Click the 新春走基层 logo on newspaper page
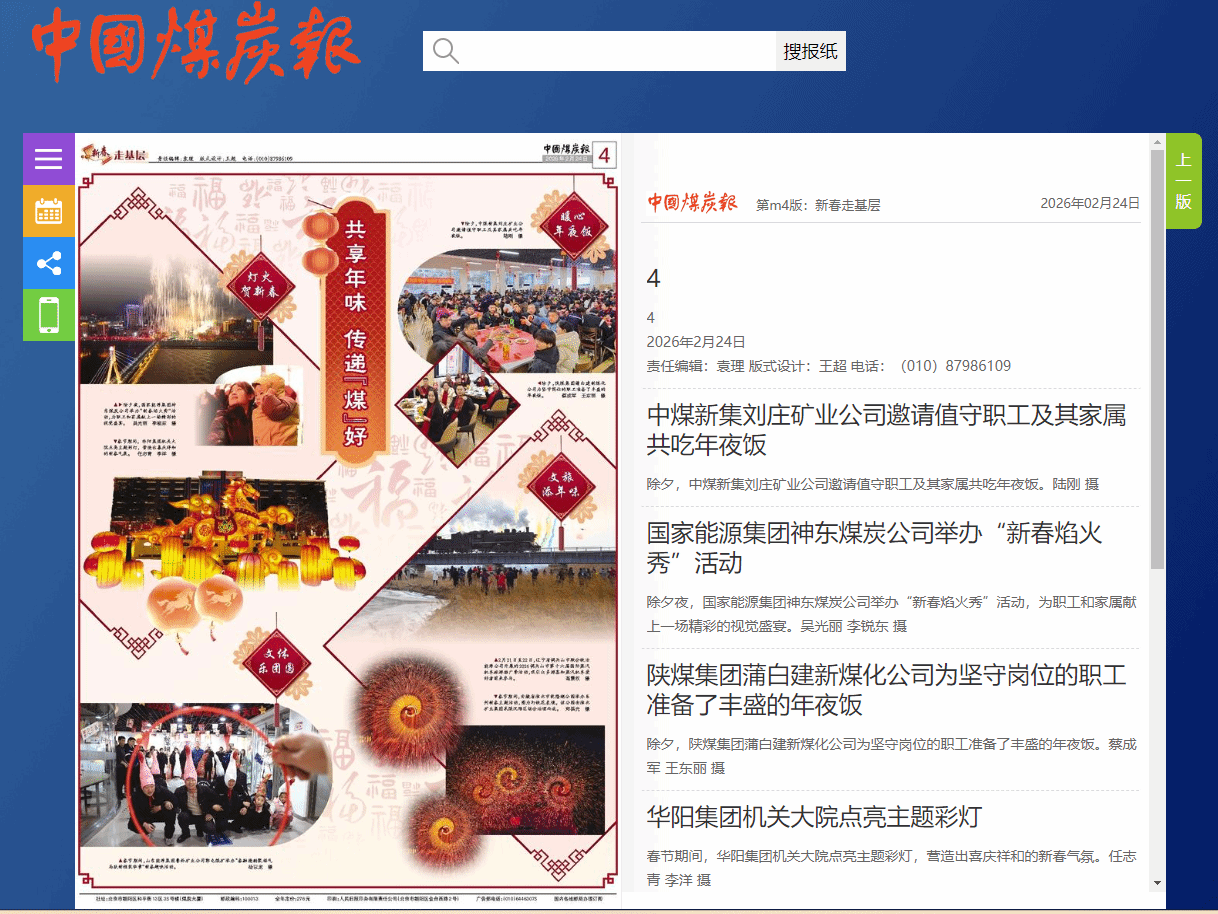 coord(114,154)
